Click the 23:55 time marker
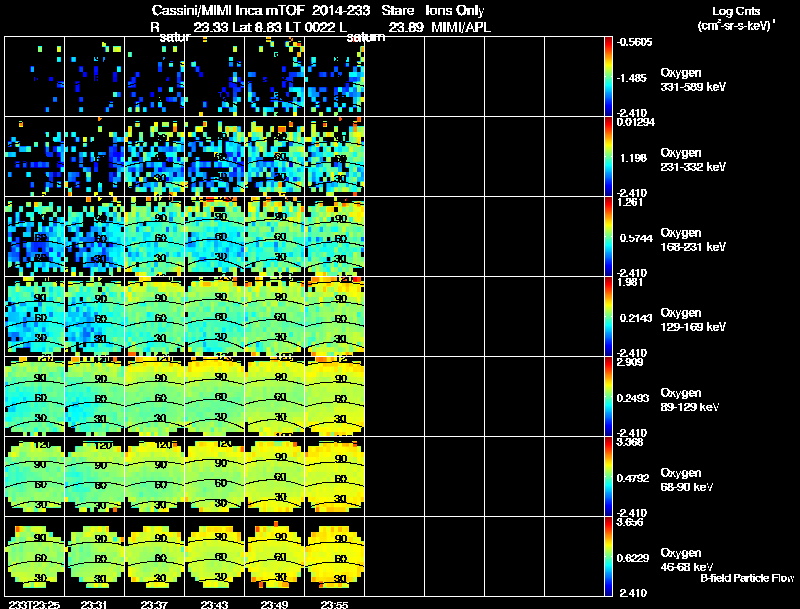 334,604
